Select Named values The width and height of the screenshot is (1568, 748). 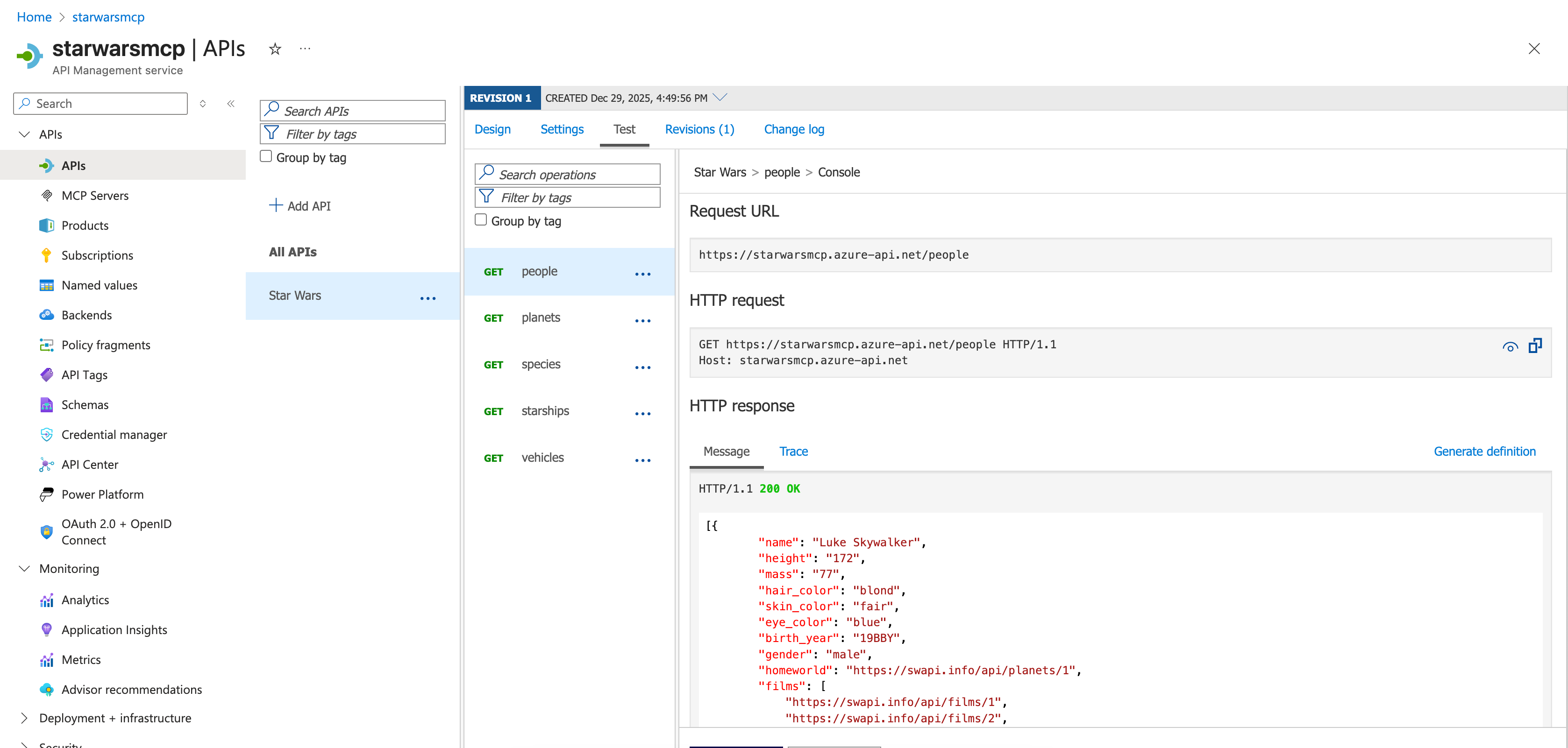pos(99,285)
